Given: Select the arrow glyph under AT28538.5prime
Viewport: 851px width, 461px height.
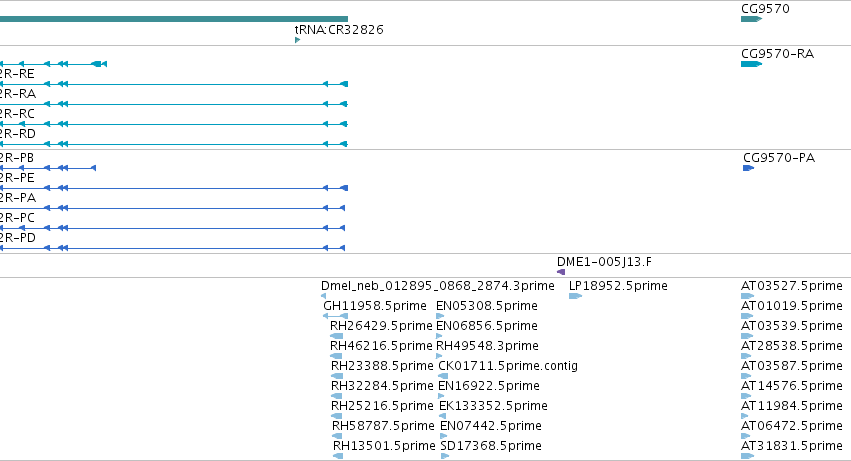Looking at the screenshot, I should point(746,356).
